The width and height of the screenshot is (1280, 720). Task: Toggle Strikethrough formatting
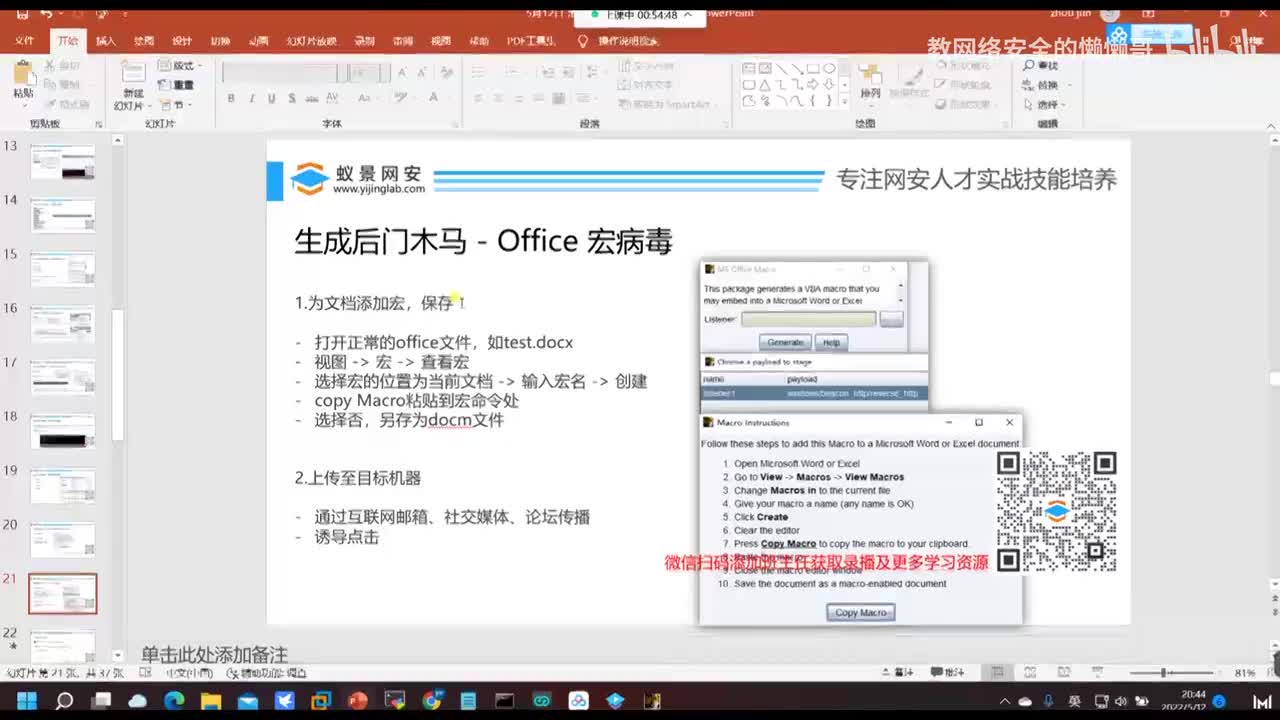click(x=311, y=98)
